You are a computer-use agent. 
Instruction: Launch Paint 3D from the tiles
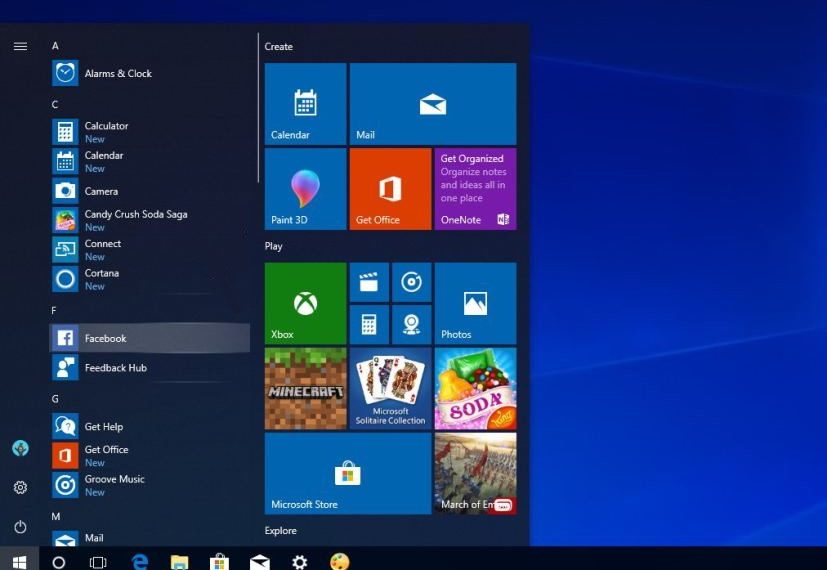(x=305, y=188)
